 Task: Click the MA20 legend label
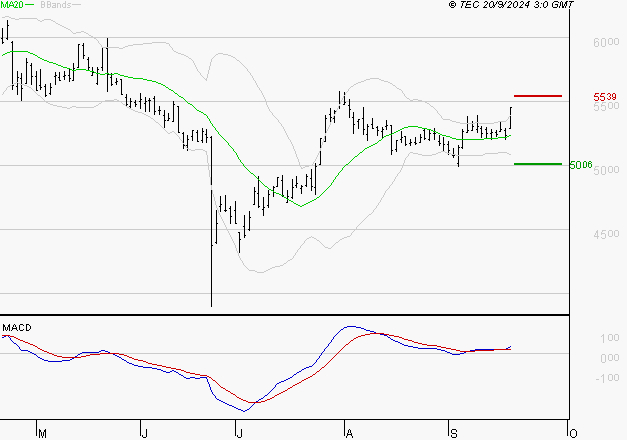click(x=12, y=4)
